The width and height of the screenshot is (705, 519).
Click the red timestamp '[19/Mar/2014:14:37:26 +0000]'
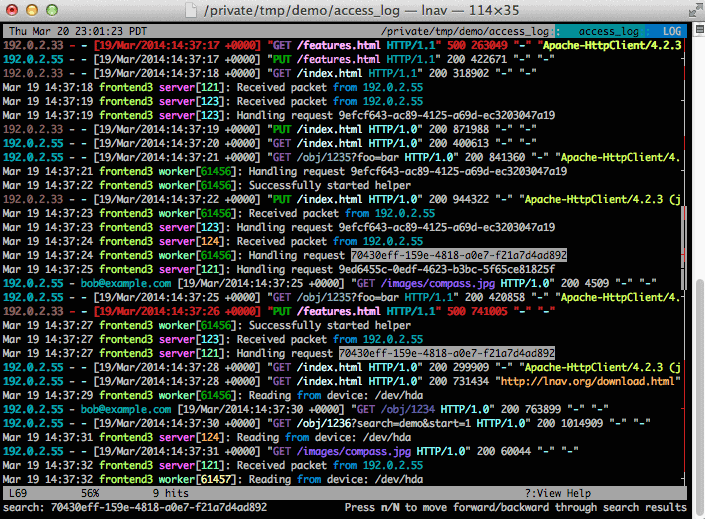click(x=177, y=311)
